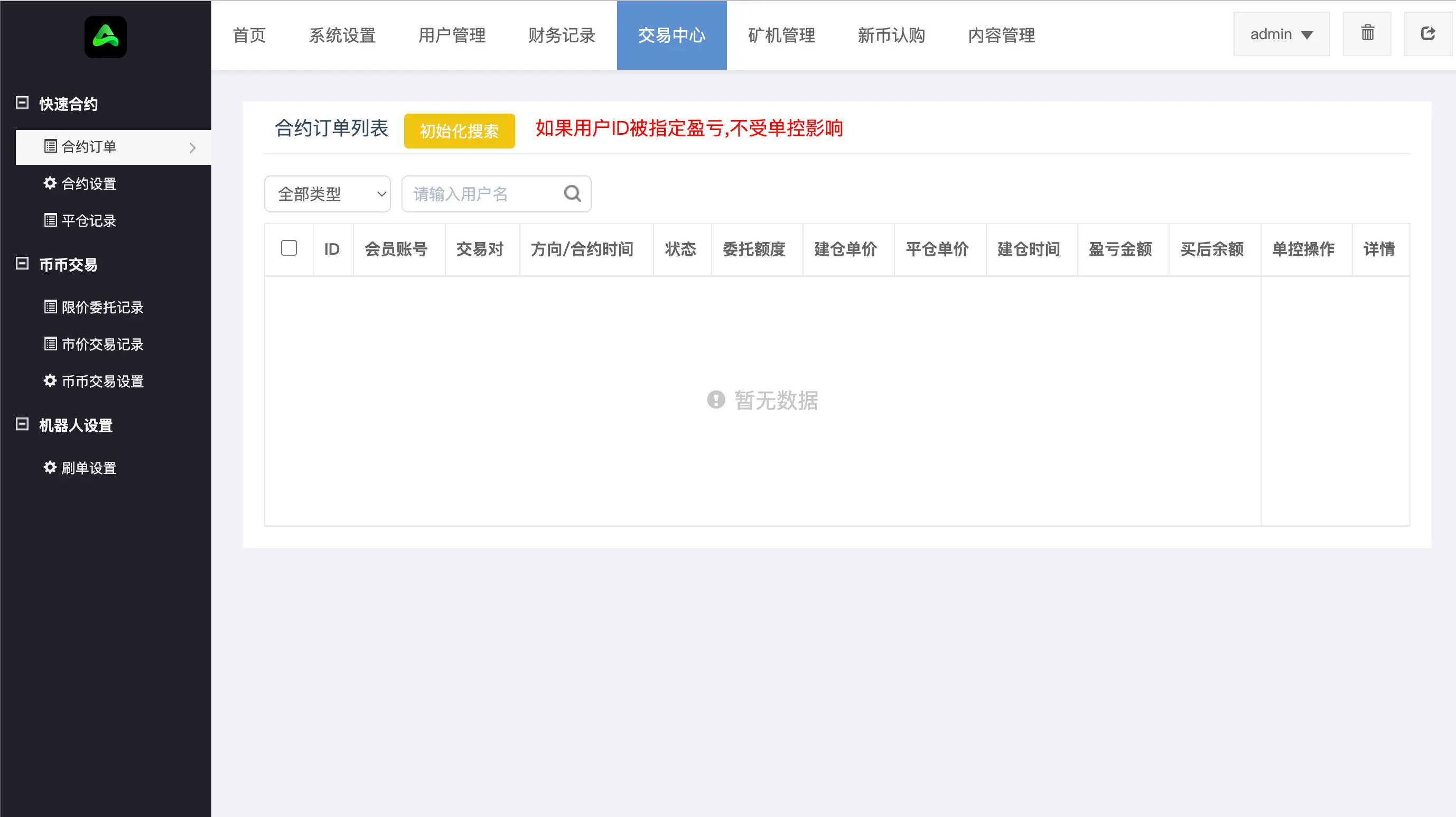Open 市价交易记录 in the sidebar
The image size is (1456, 817).
114,345
